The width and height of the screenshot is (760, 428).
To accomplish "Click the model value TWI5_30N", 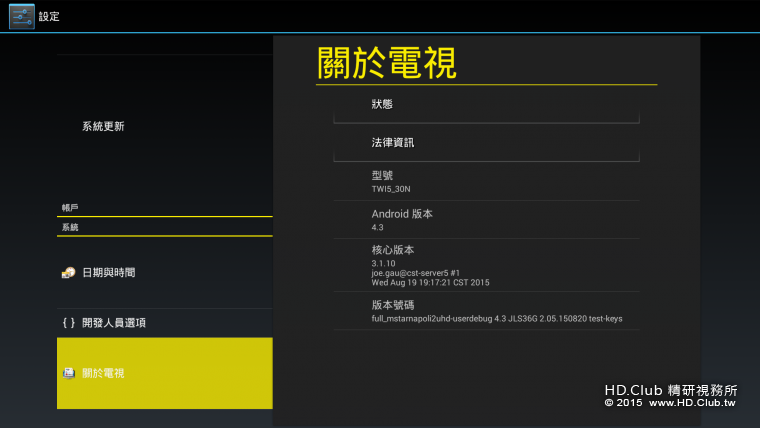I will click(x=391, y=189).
